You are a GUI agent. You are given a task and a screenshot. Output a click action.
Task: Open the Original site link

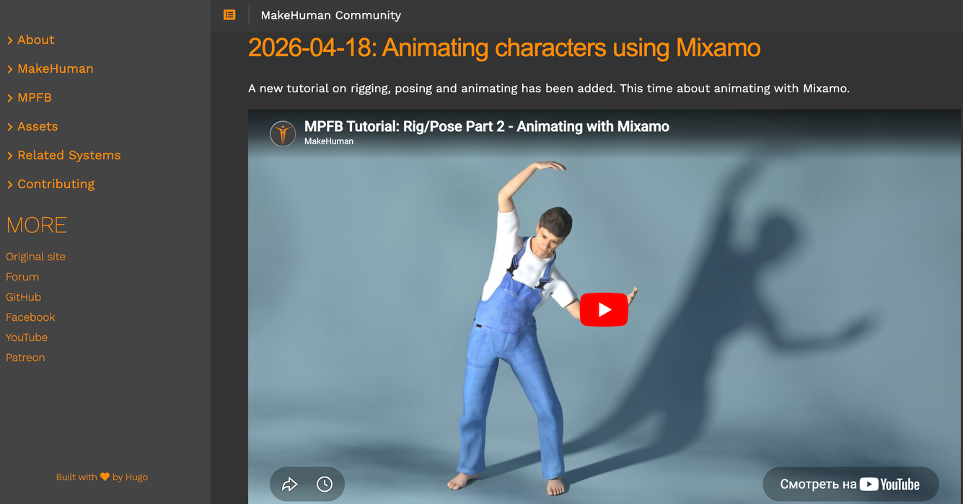36,257
